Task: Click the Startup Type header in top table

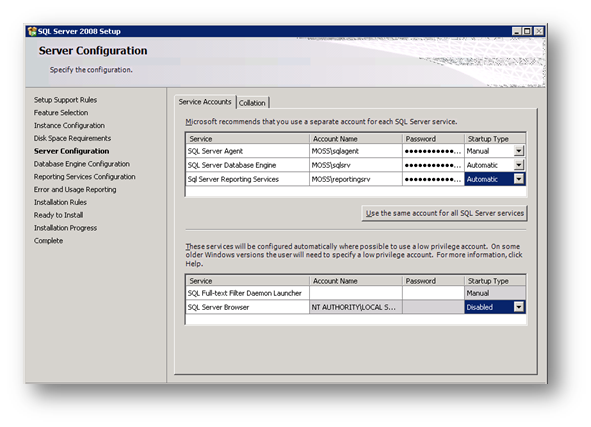Action: [495, 139]
